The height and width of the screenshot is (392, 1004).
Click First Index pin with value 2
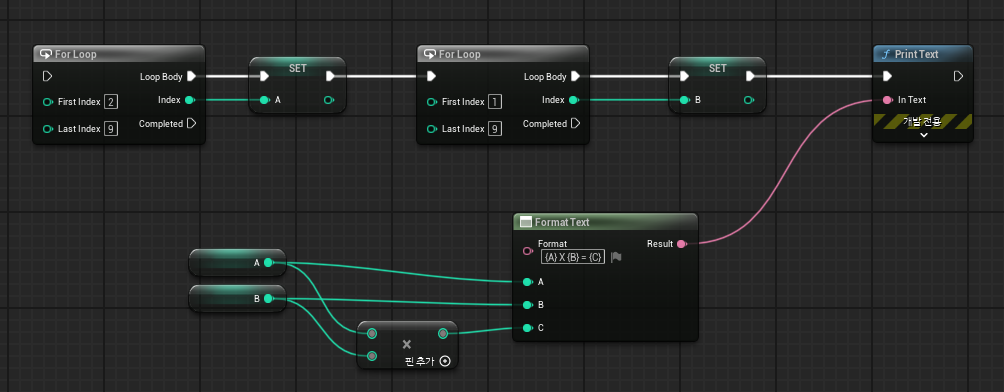pyautogui.click(x=47, y=102)
